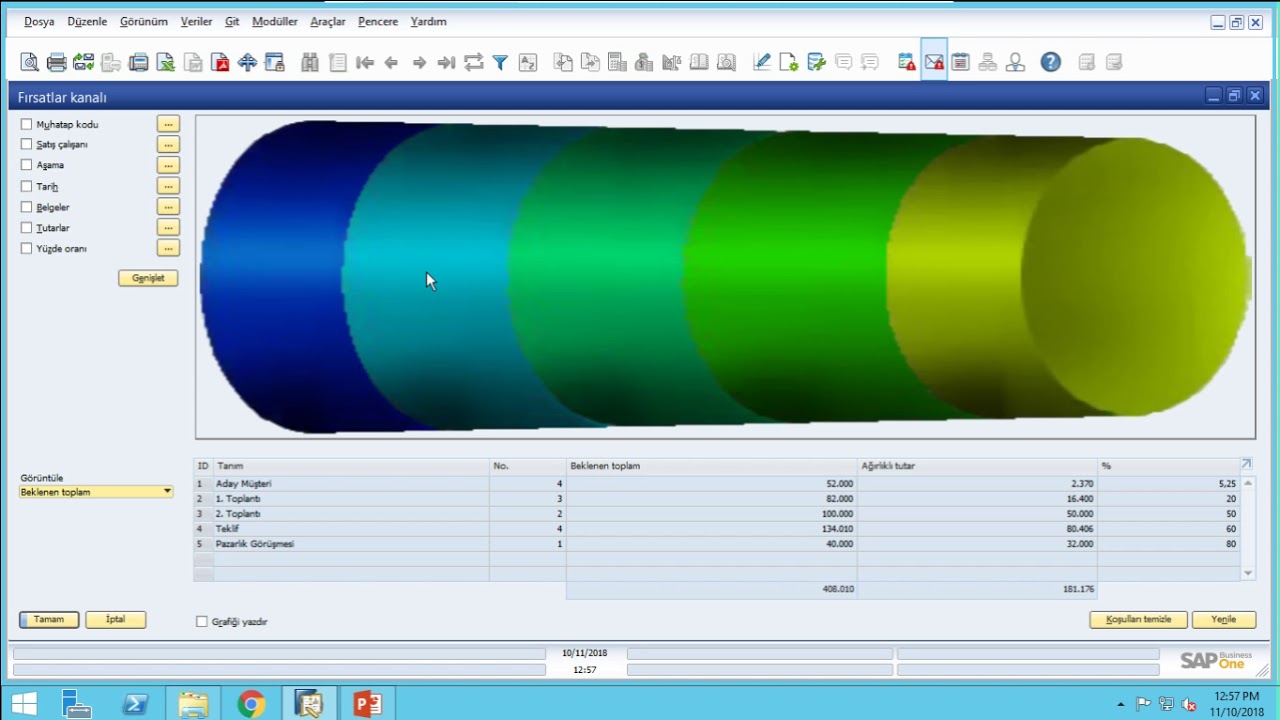This screenshot has width=1280, height=720.
Task: Open the Görünüm menu
Action: coord(144,21)
